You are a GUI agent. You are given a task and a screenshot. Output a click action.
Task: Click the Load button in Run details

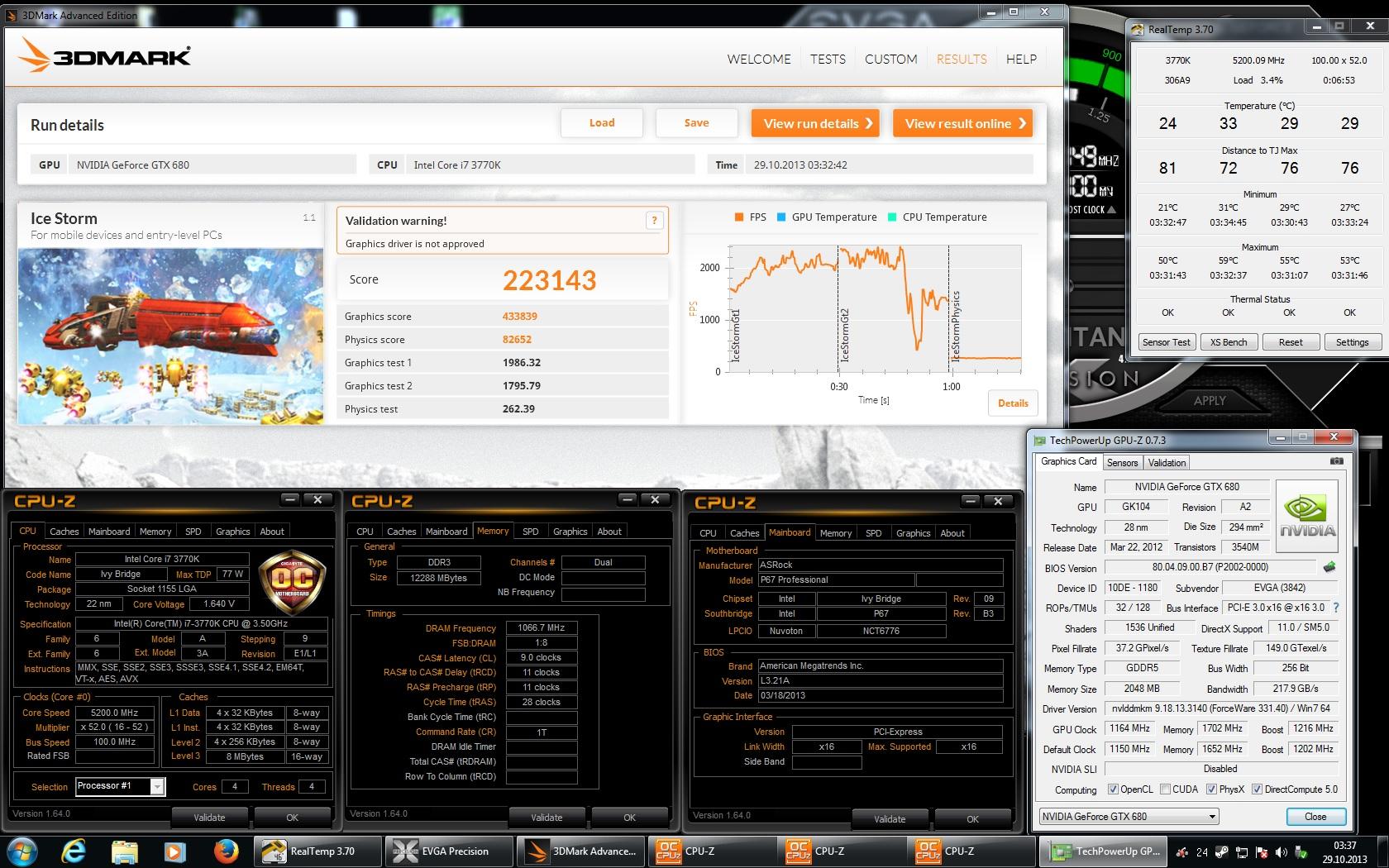(602, 123)
